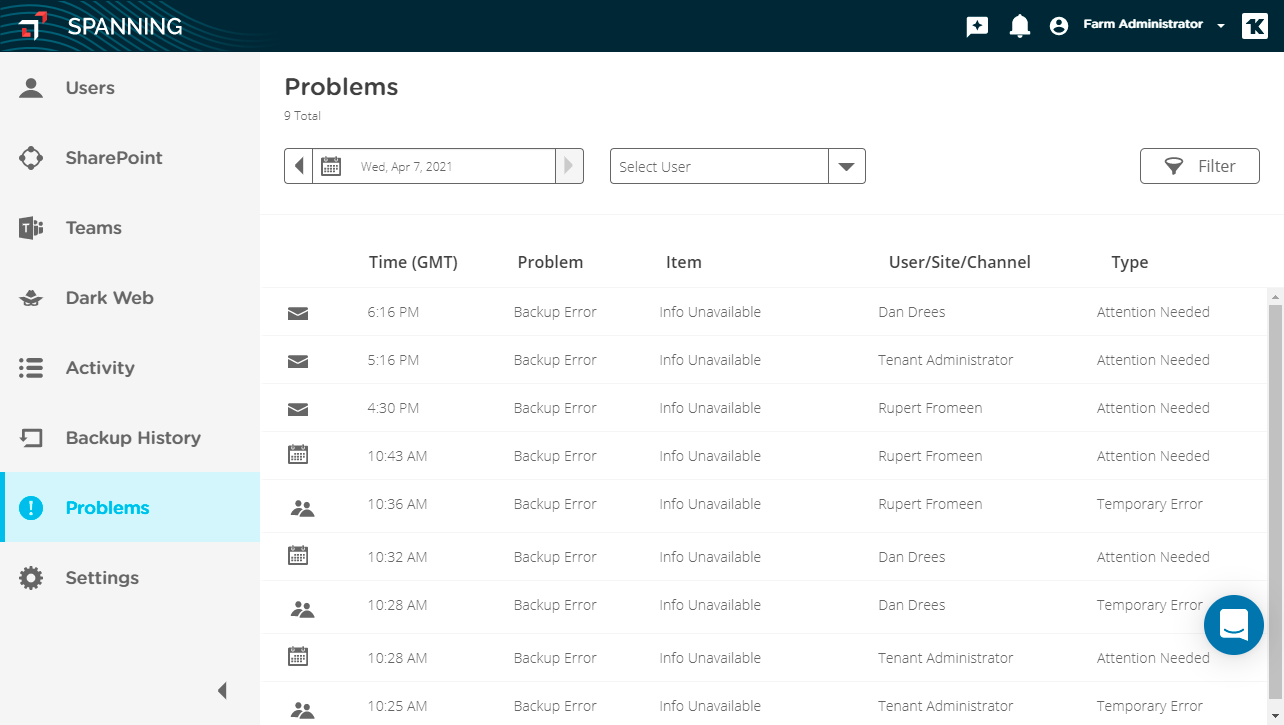Open the notifications bell
1284x725 pixels.
click(1019, 26)
